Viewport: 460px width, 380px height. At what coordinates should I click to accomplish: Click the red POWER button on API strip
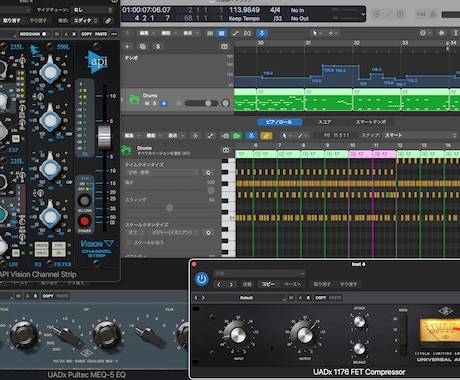pos(84,221)
